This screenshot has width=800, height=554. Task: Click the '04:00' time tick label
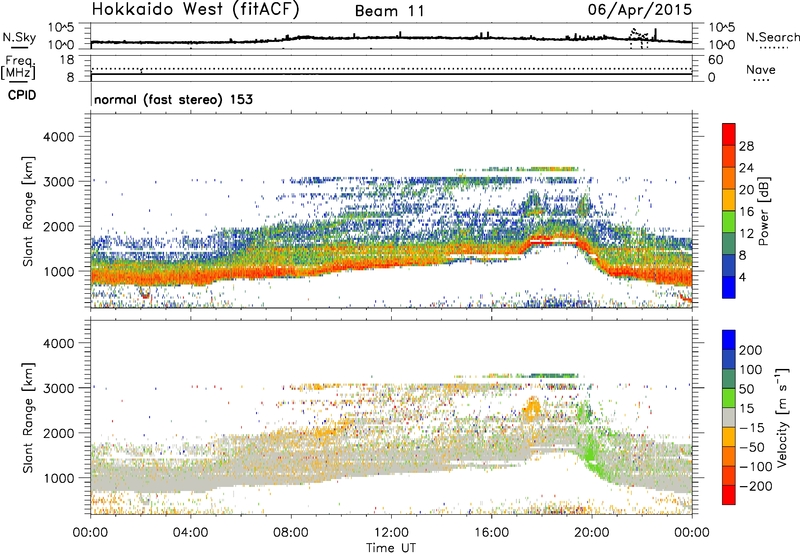coord(190,533)
